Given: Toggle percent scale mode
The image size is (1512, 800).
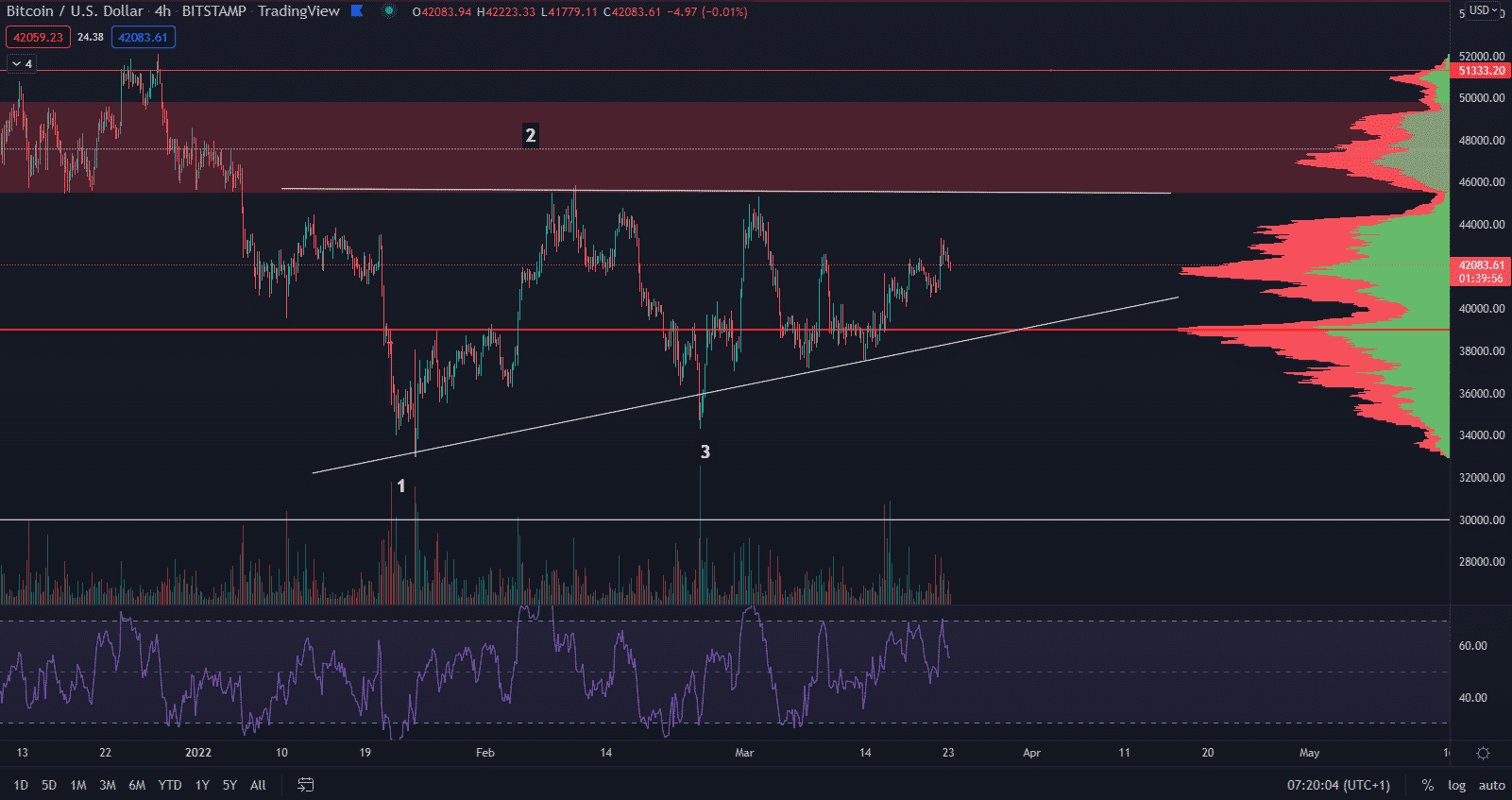Looking at the screenshot, I should pyautogui.click(x=1427, y=785).
